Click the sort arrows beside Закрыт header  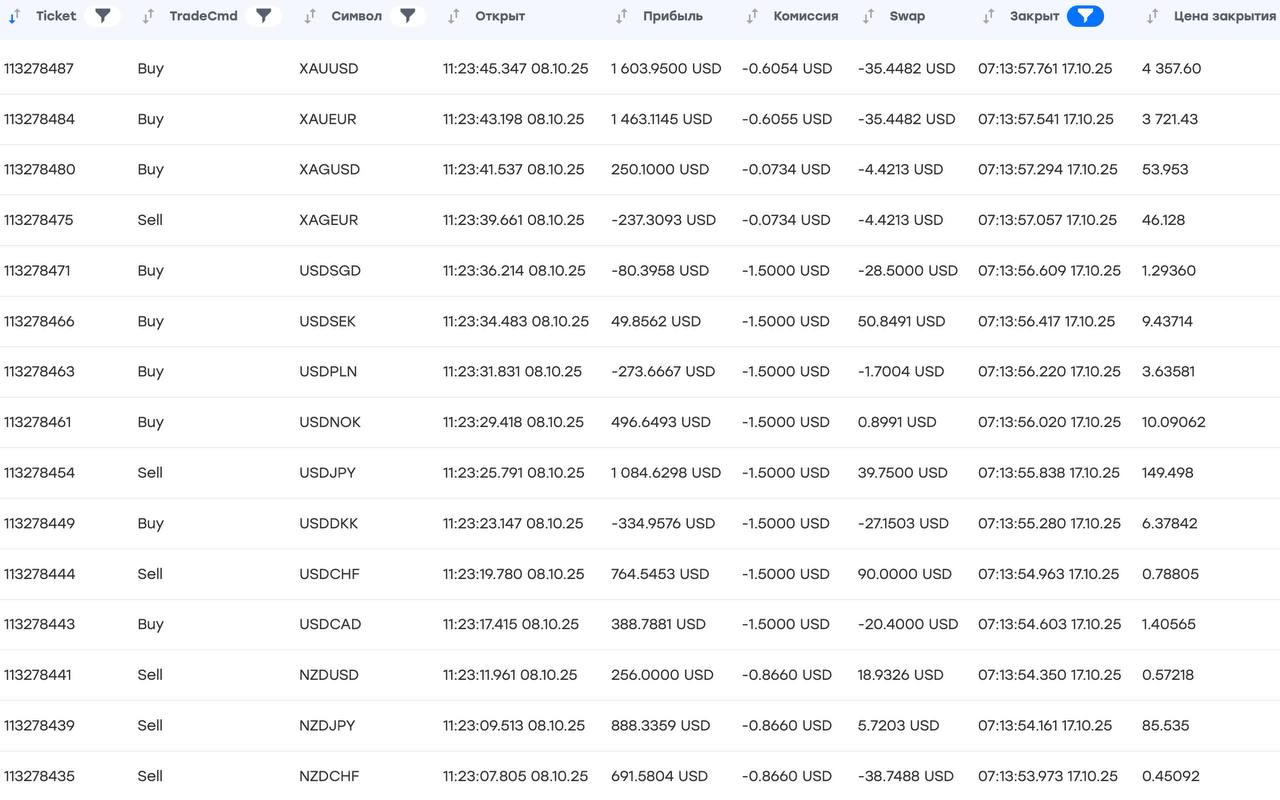pos(988,16)
